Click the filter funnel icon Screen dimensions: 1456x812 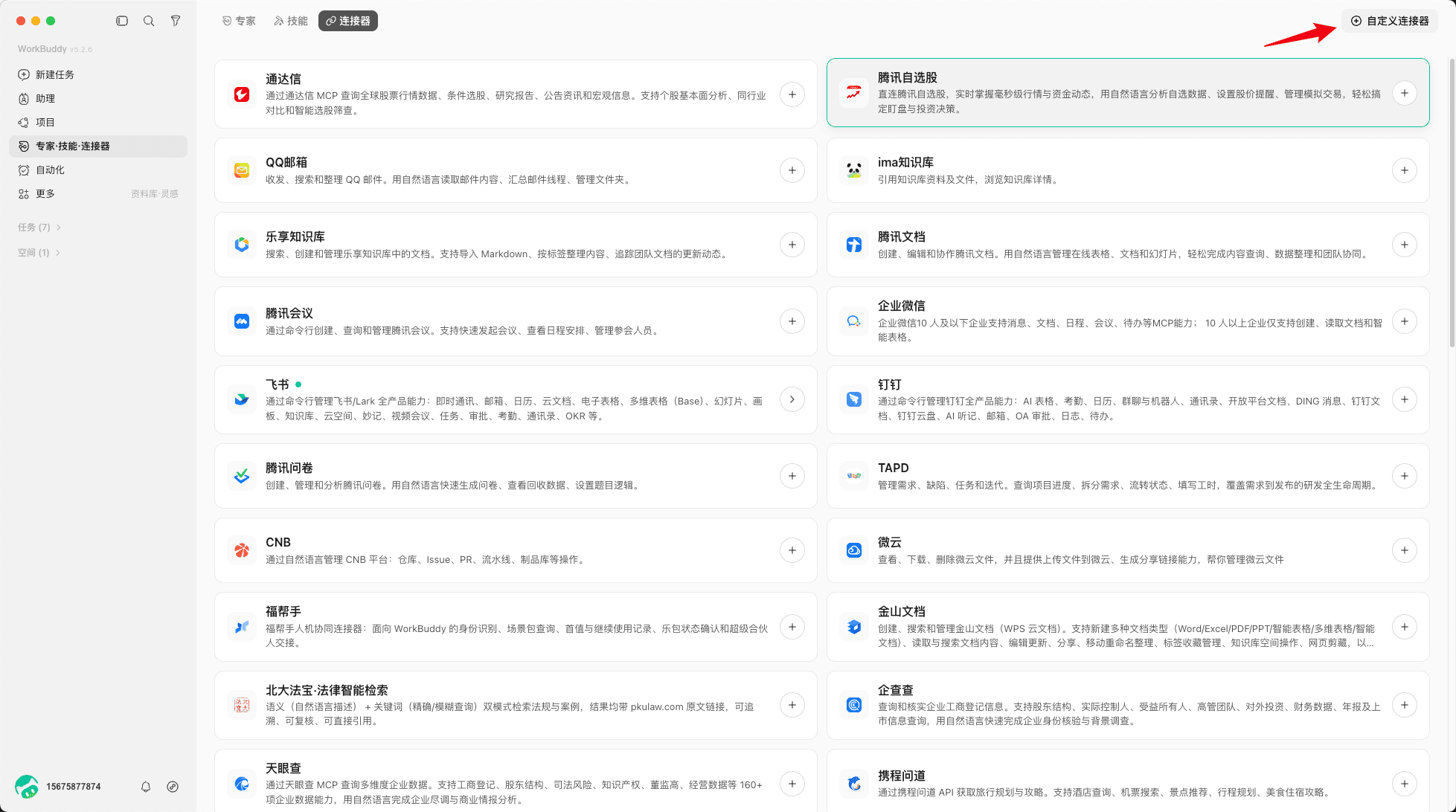(x=176, y=21)
